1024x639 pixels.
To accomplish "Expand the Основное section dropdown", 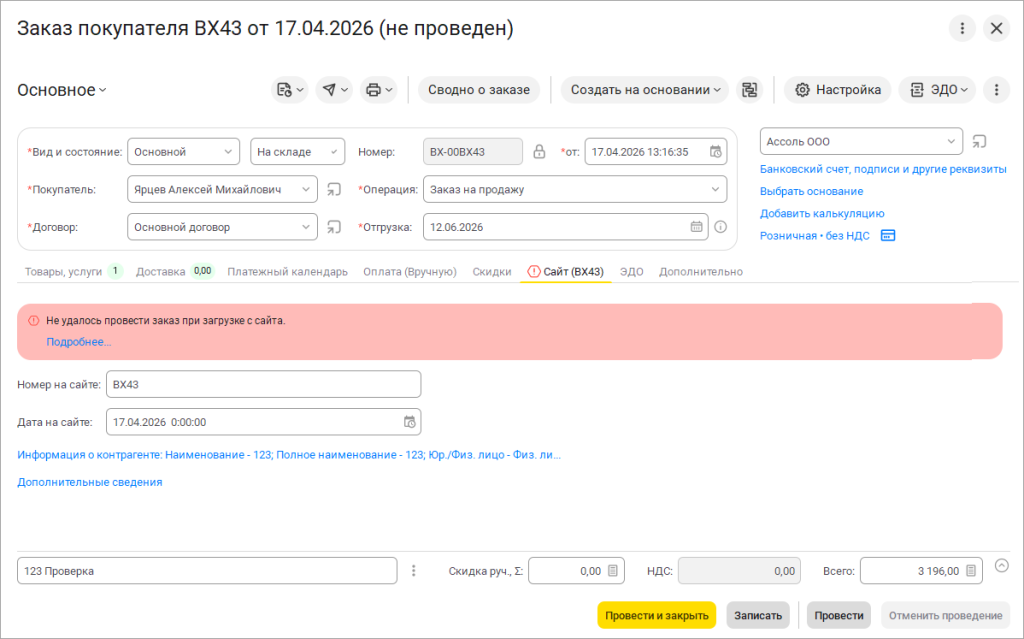I will (62, 90).
